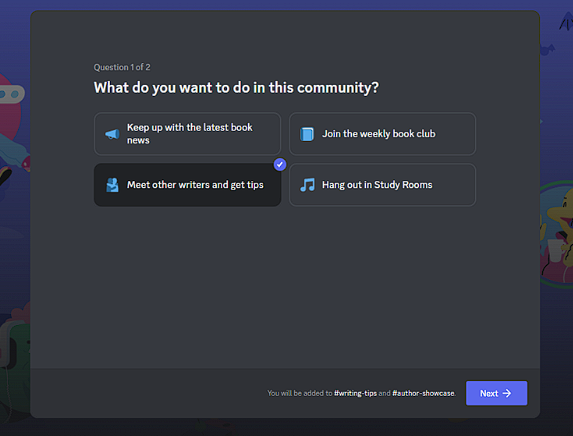Click the blue book icon for book club

(307, 134)
